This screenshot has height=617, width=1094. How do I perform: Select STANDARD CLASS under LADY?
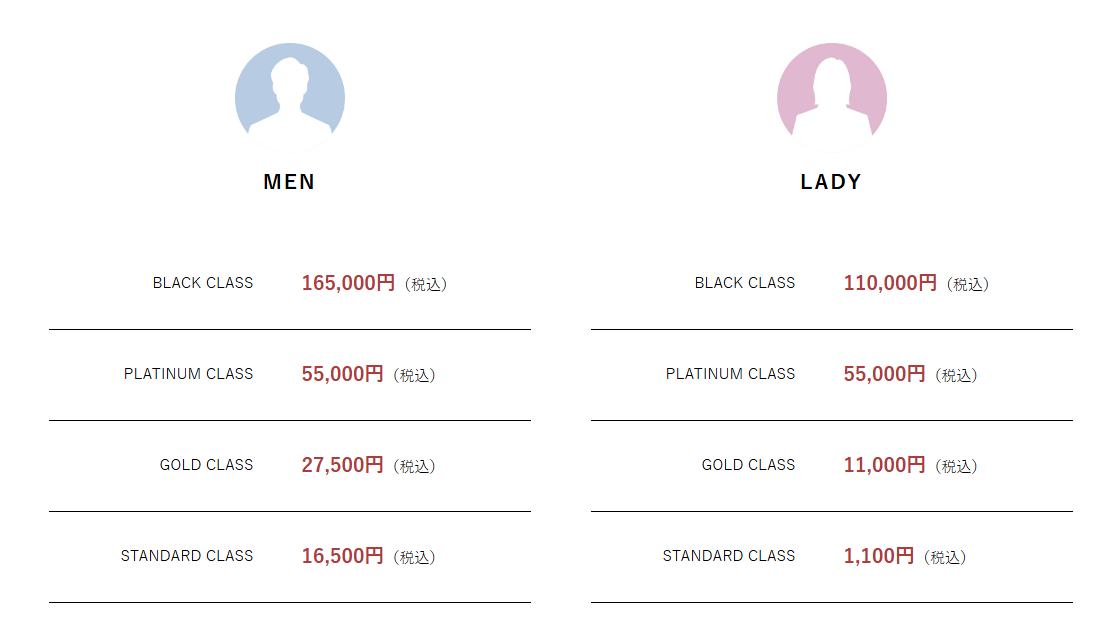[729, 556]
